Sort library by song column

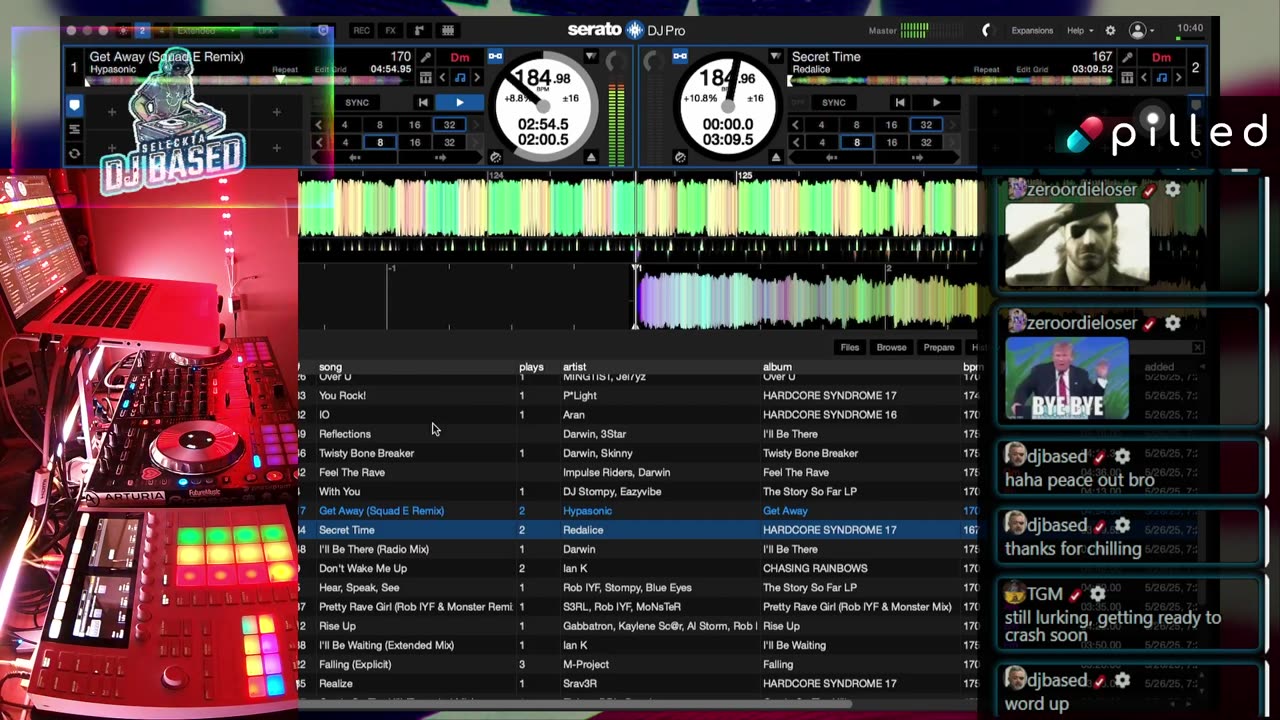(x=330, y=367)
